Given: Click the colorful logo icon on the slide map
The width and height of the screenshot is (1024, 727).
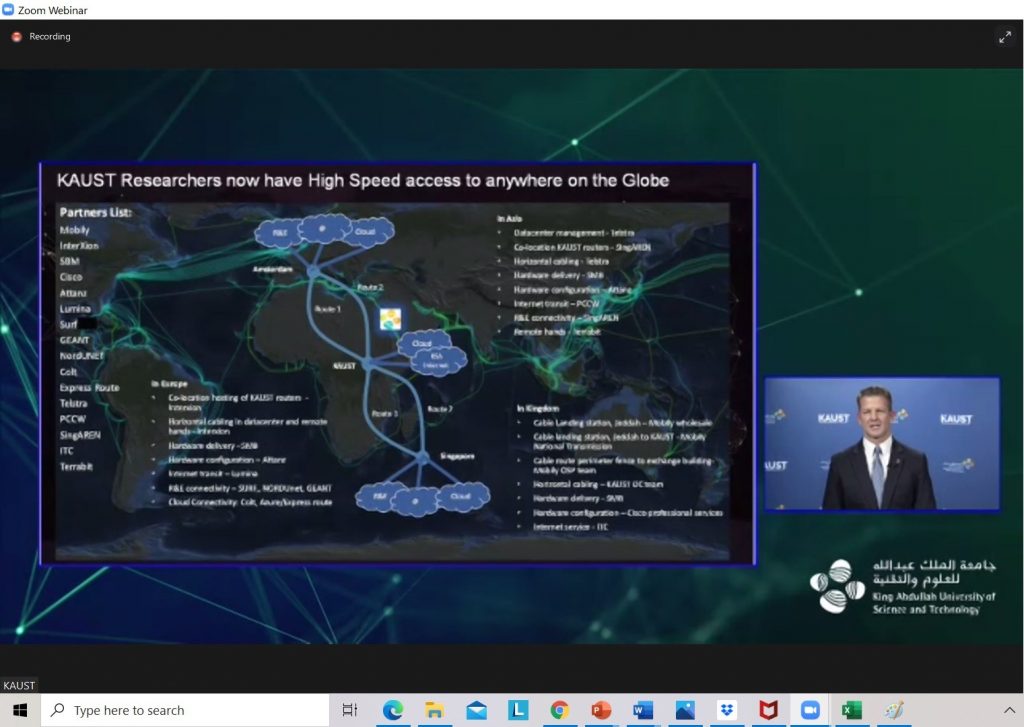Looking at the screenshot, I should click(x=391, y=319).
